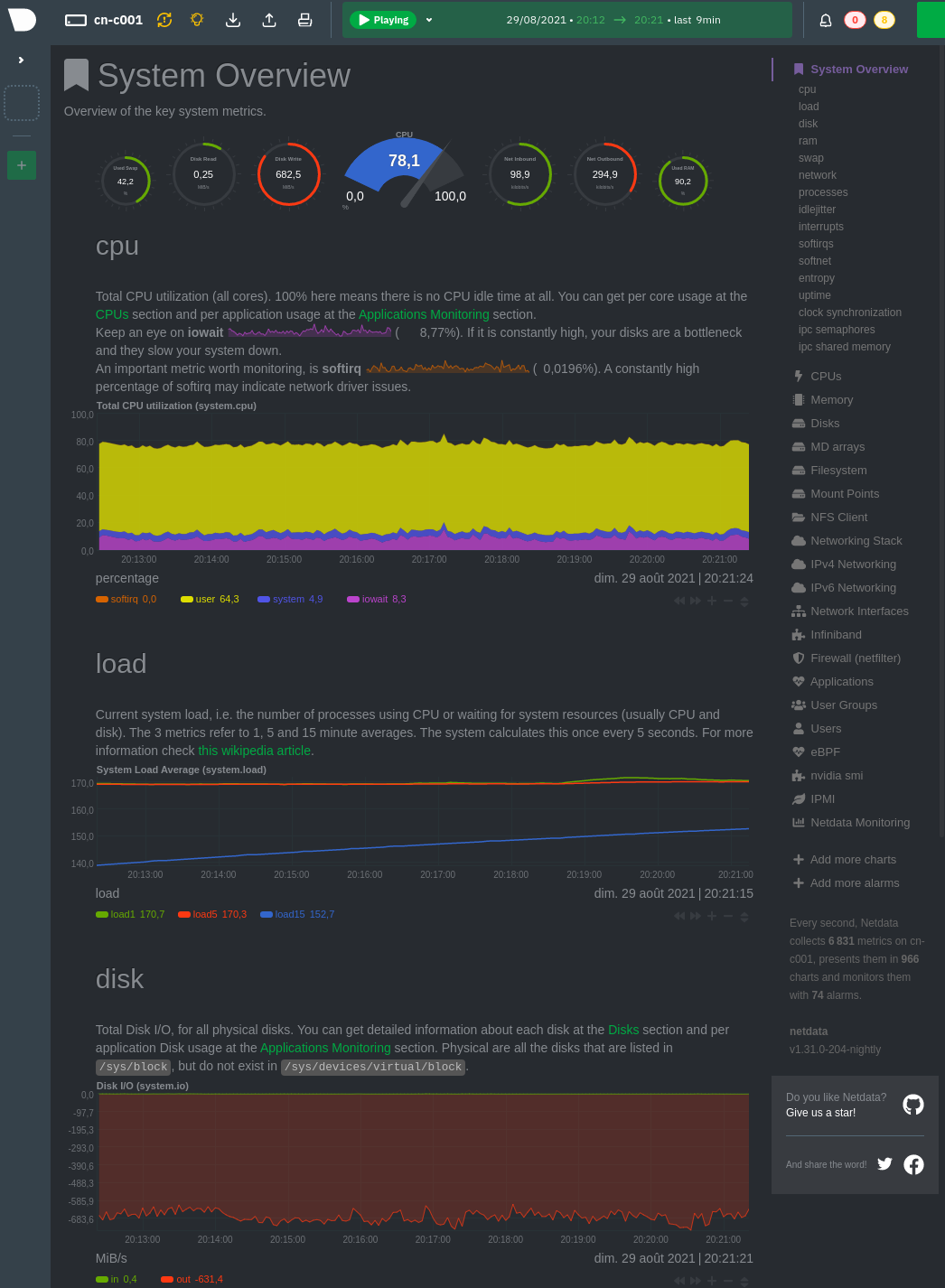This screenshot has height=1288, width=945.
Task: Expand the left sidebar with the chevron
Action: [x=21, y=61]
